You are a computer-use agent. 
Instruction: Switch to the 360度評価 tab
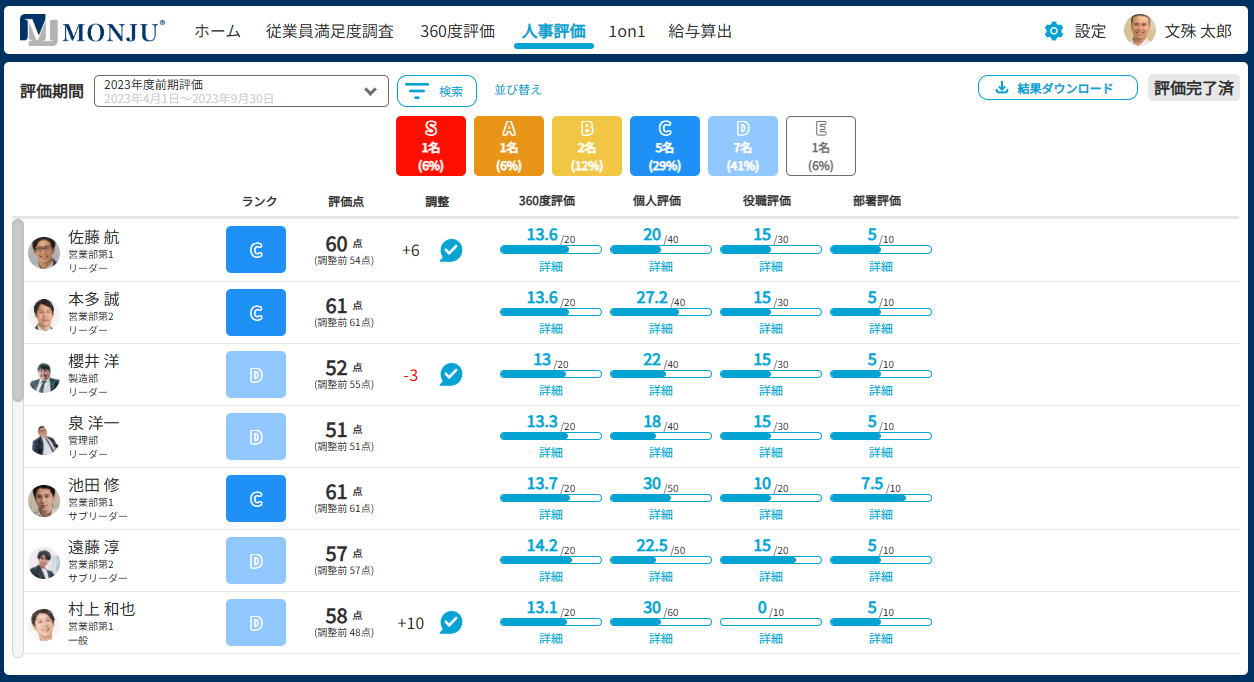(x=457, y=31)
